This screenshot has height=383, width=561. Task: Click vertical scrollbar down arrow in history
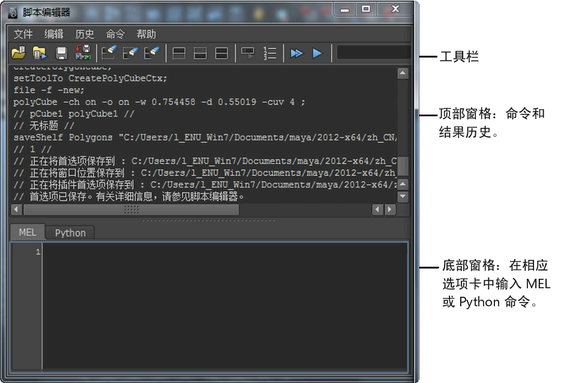click(x=403, y=196)
